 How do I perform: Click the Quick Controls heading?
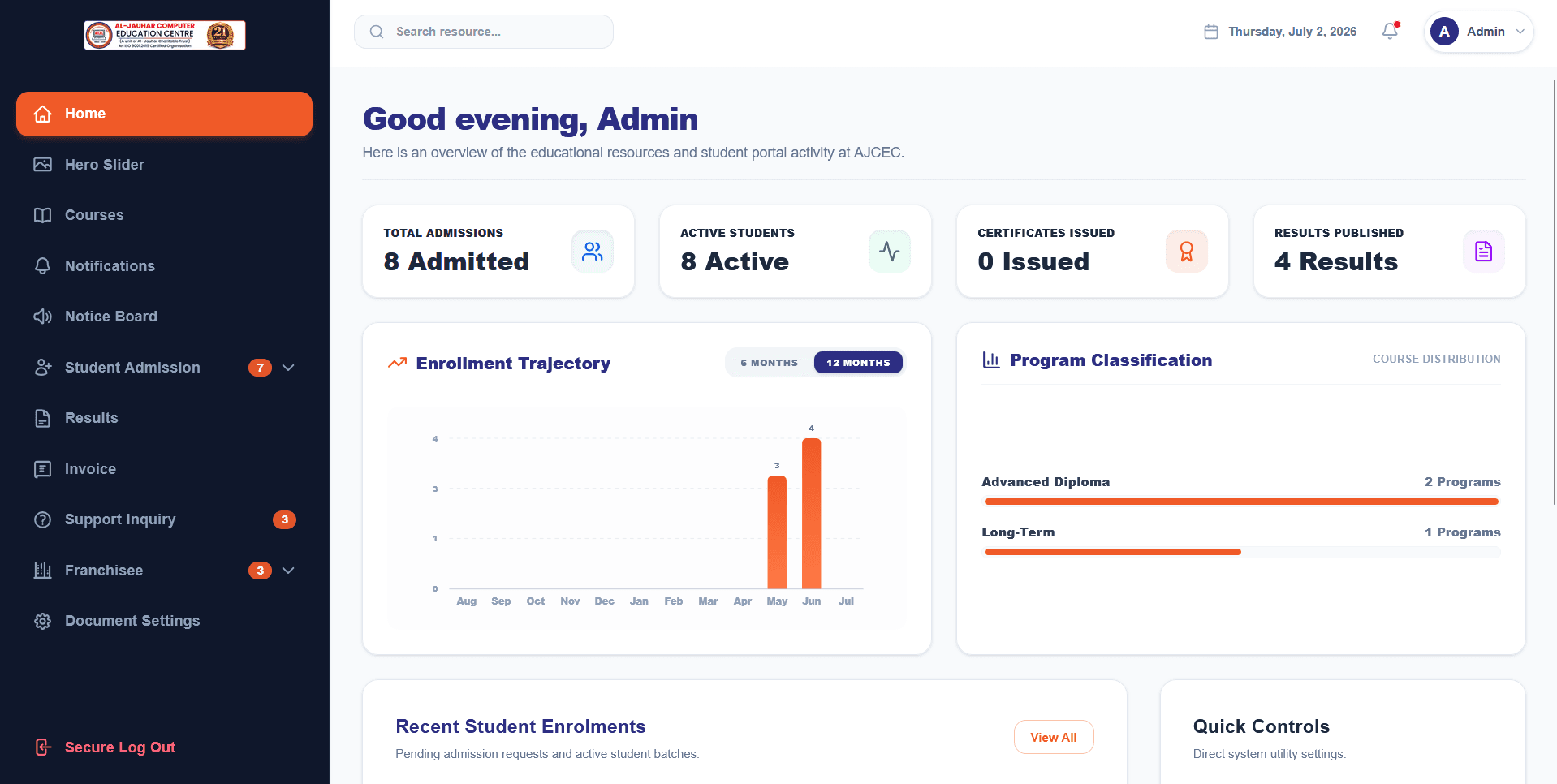1262,726
